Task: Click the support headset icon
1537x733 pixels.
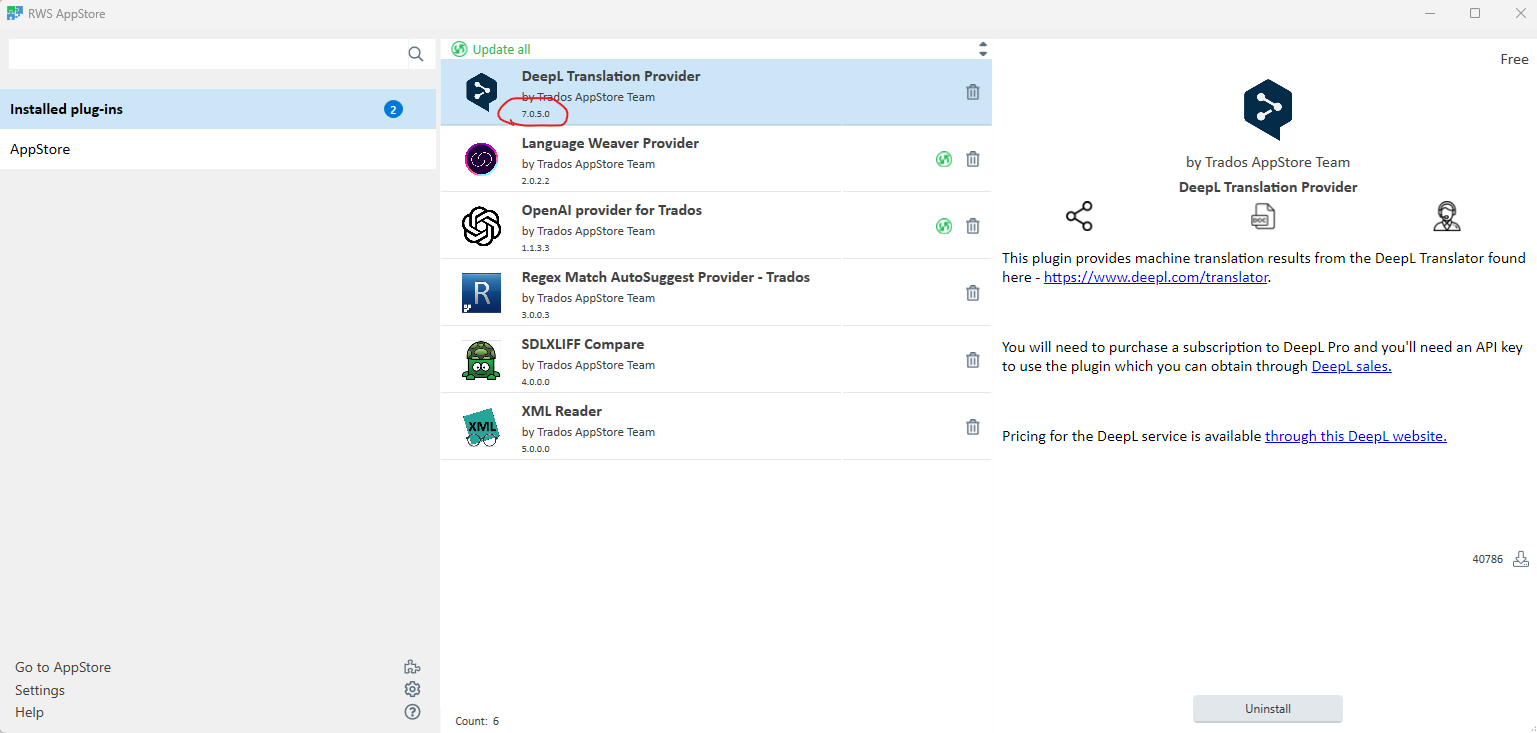Action: (1446, 216)
